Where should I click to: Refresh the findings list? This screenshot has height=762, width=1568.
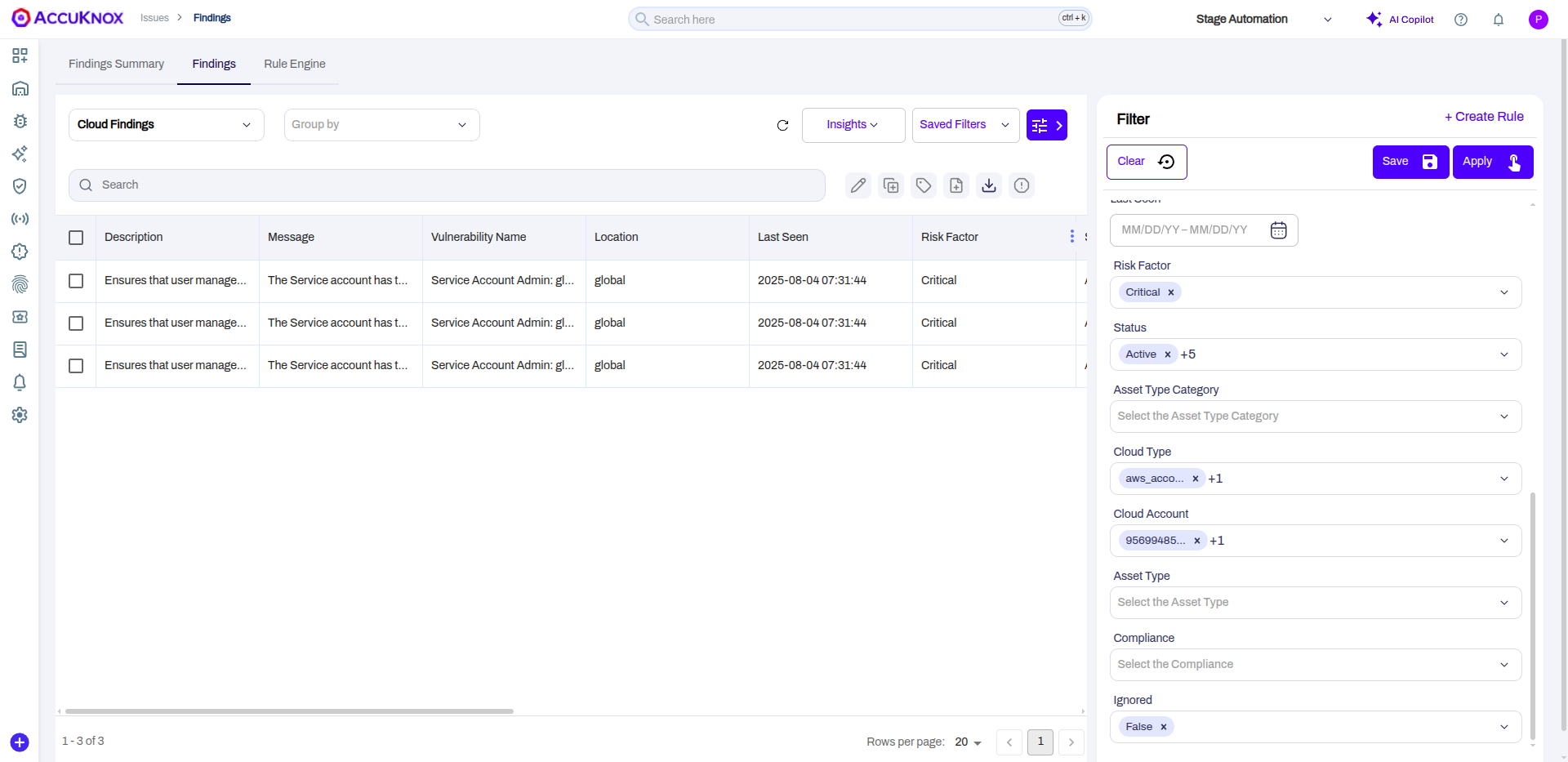click(782, 126)
